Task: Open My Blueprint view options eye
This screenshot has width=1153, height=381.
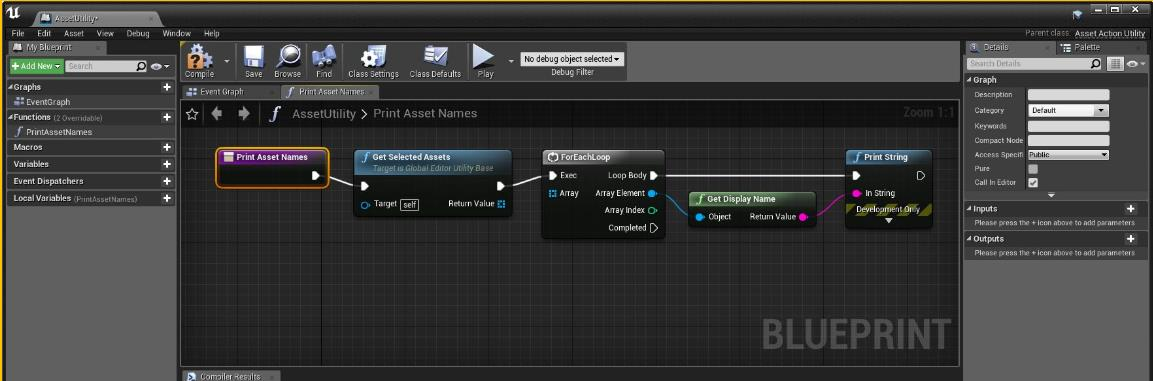Action: pos(160,66)
